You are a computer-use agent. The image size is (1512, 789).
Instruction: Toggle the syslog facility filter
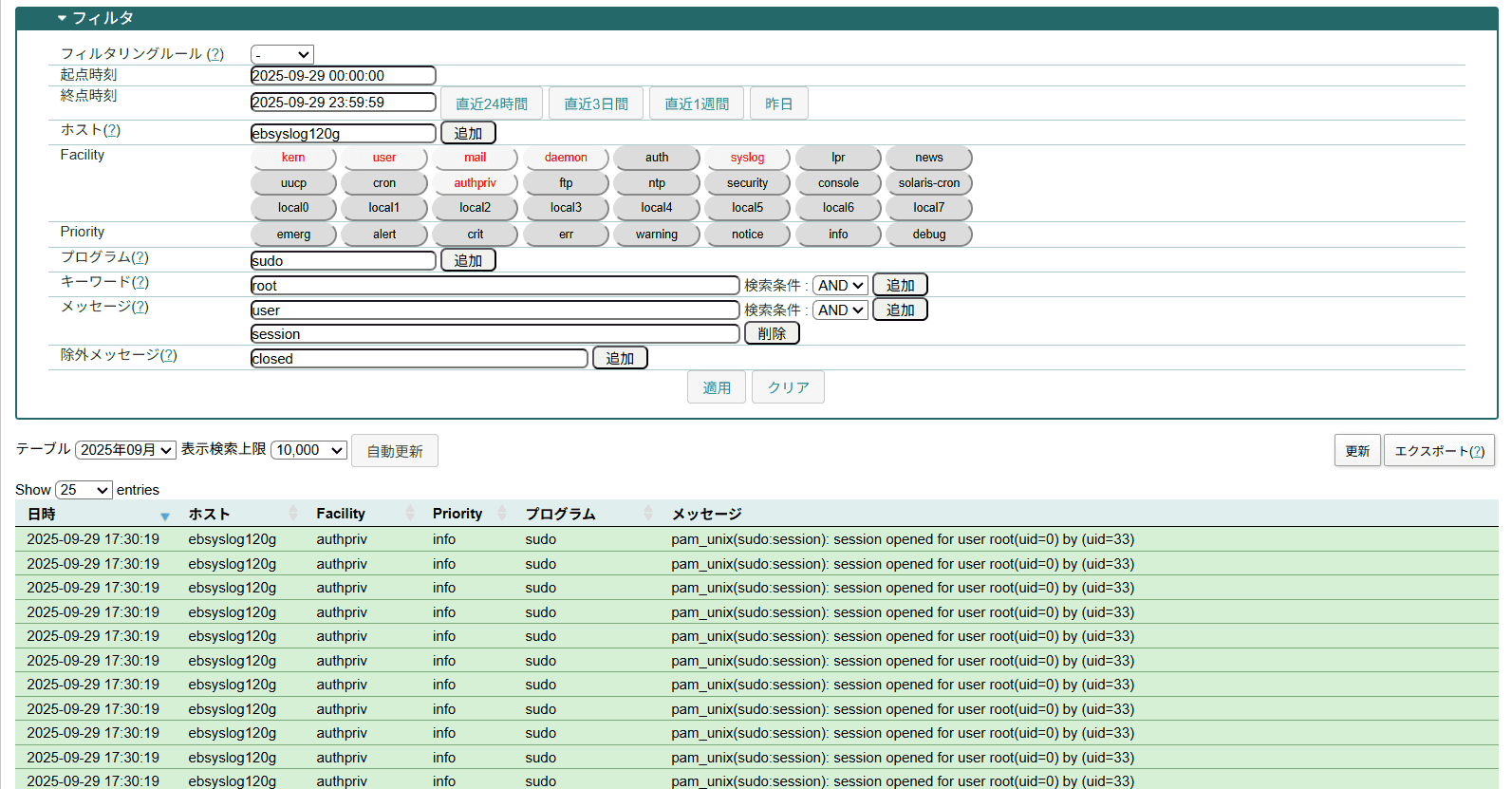coord(747,158)
